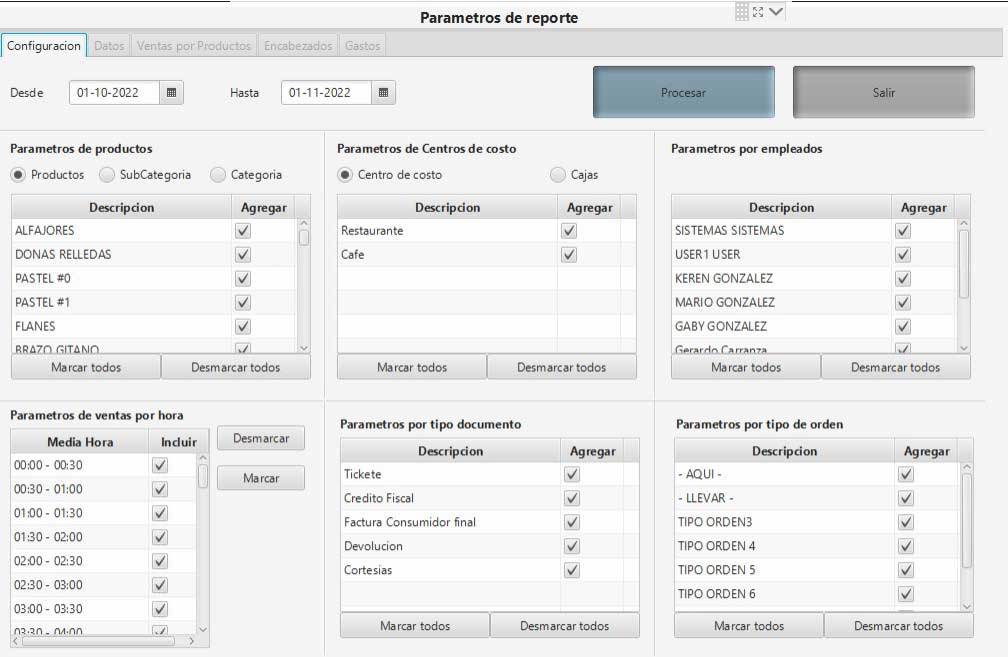Image resolution: width=1008 pixels, height=657 pixels.
Task: Select the SubCategoria radio button
Action: pos(107,175)
